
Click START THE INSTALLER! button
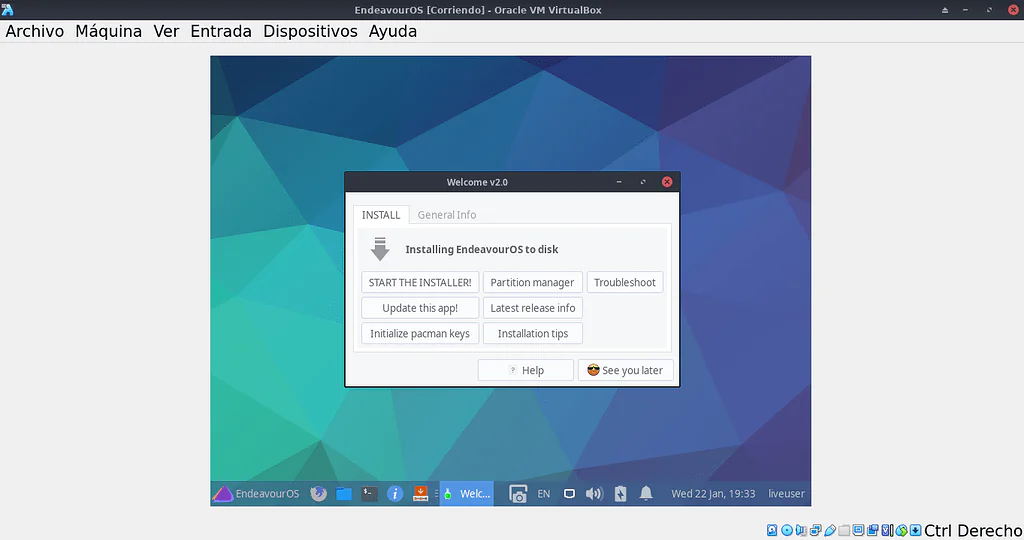coord(420,282)
